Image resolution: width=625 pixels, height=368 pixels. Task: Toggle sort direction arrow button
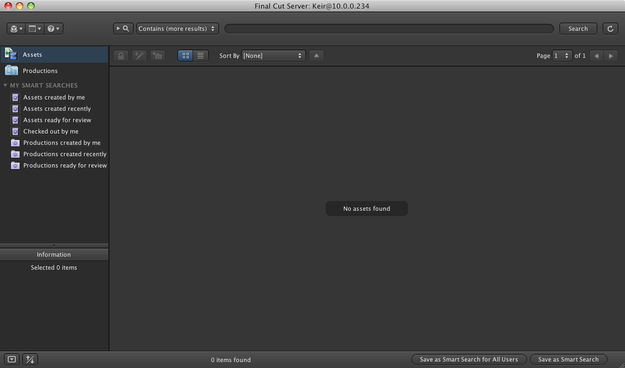316,56
